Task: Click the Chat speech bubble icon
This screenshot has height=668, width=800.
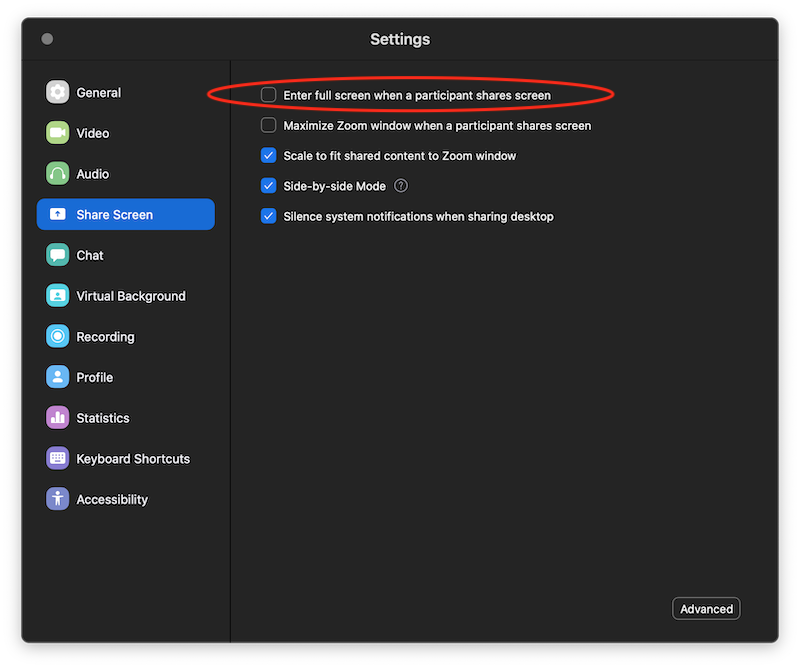Action: coord(57,255)
